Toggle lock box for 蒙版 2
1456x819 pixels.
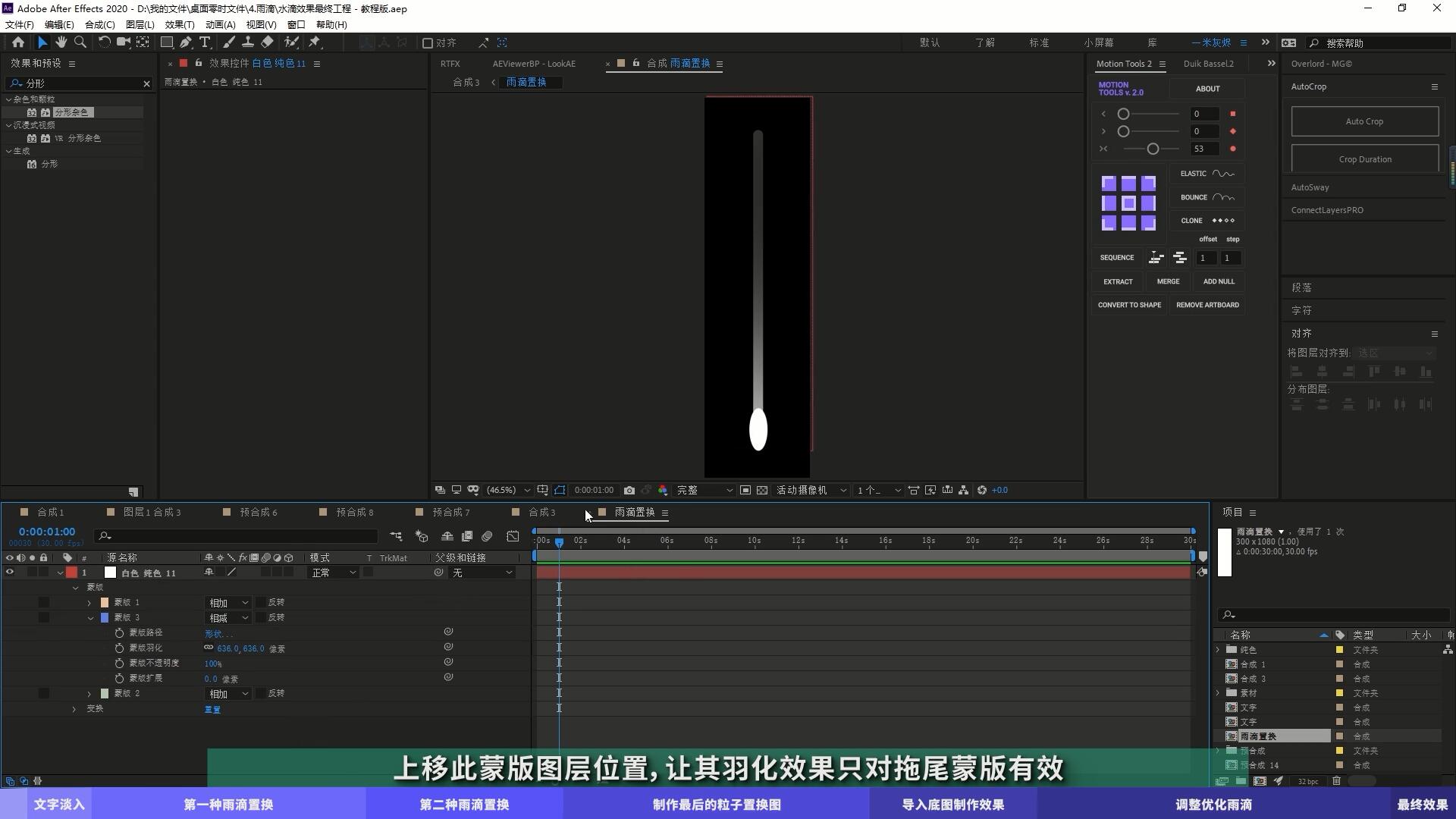click(x=44, y=694)
